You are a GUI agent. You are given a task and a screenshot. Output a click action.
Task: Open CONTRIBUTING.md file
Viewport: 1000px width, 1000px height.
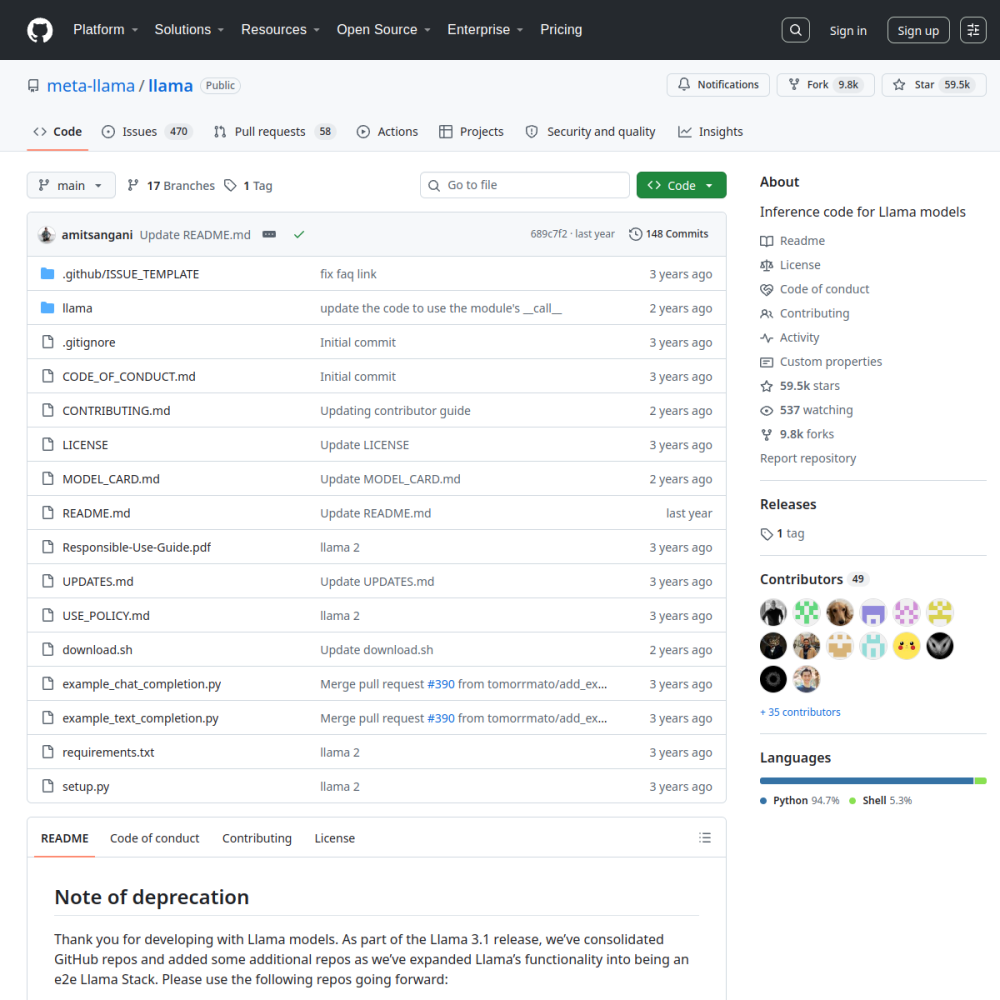(x=116, y=411)
